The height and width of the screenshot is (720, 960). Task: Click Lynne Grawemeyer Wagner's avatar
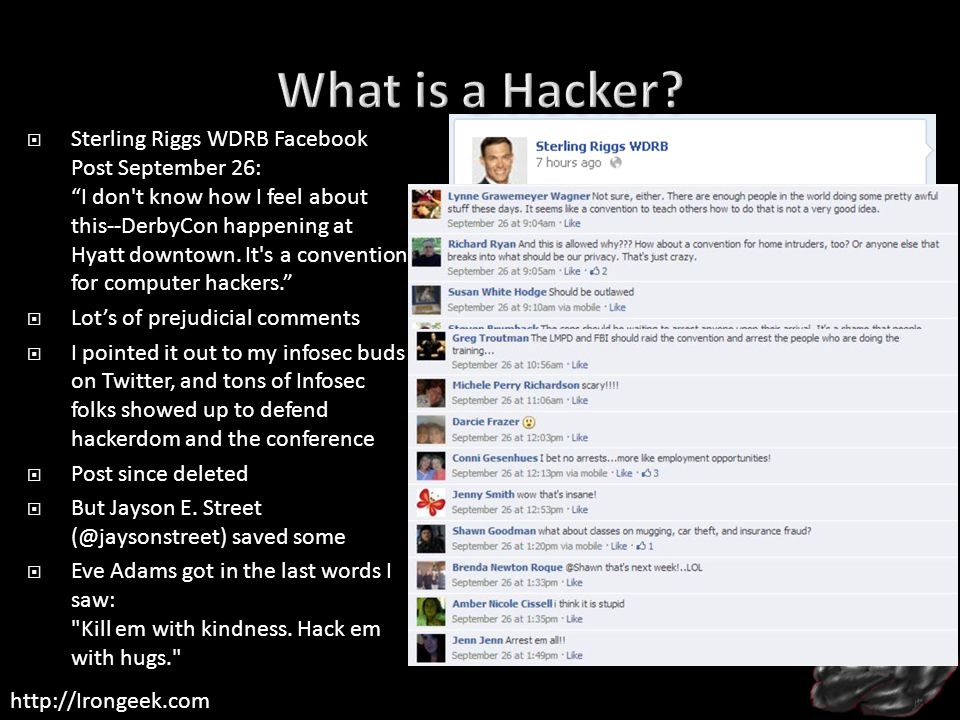point(426,204)
